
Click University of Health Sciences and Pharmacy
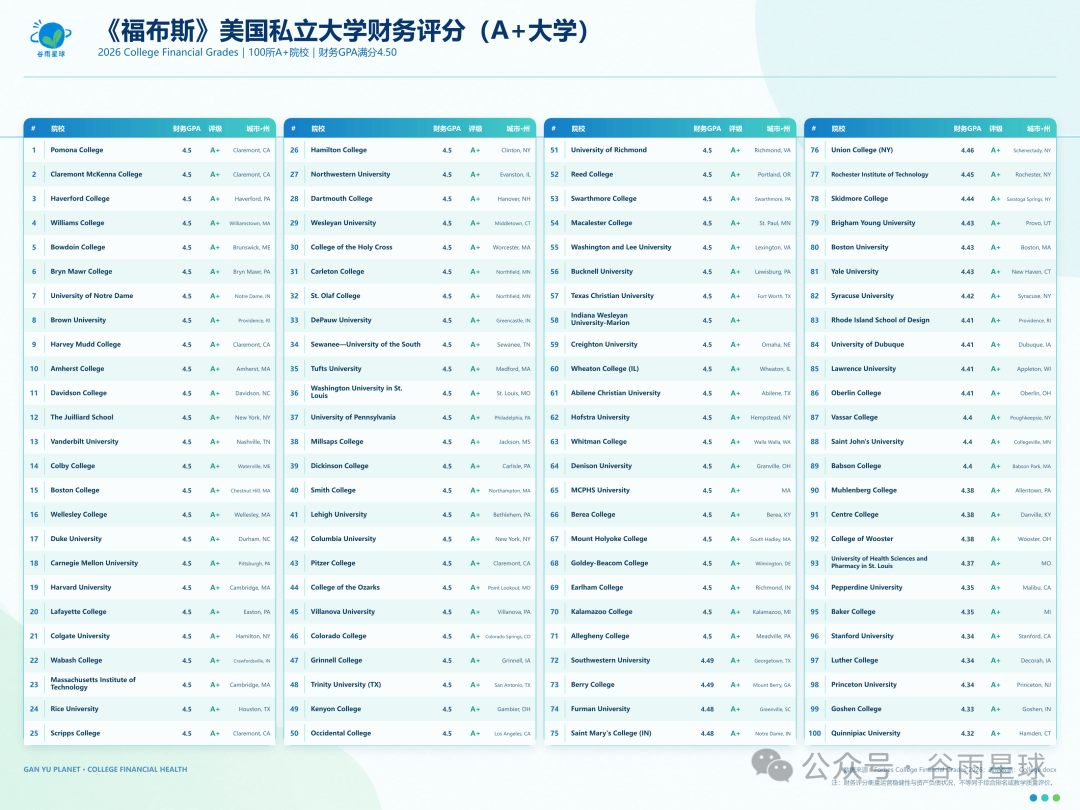879,562
